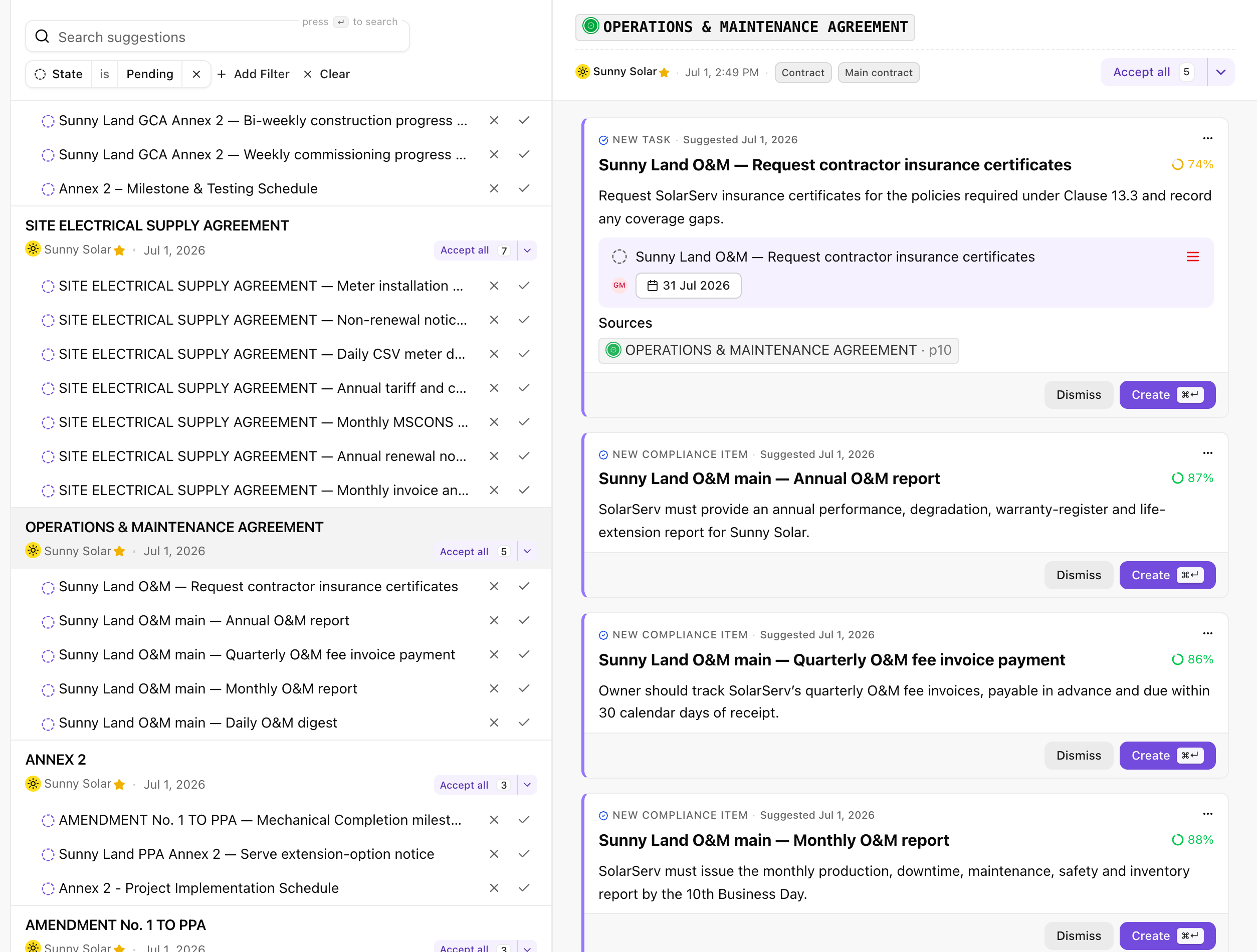The width and height of the screenshot is (1257, 952).
Task: Accept the Monthly MSCONS suggestion
Action: click(x=524, y=422)
